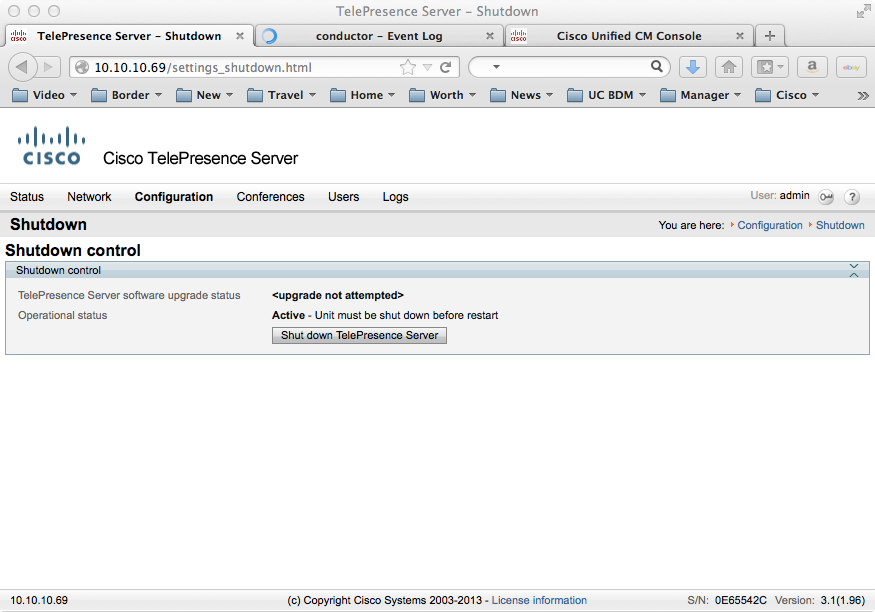Viewport: 875px width, 612px height.
Task: Open the News bookmarks folder
Action: pos(521,95)
